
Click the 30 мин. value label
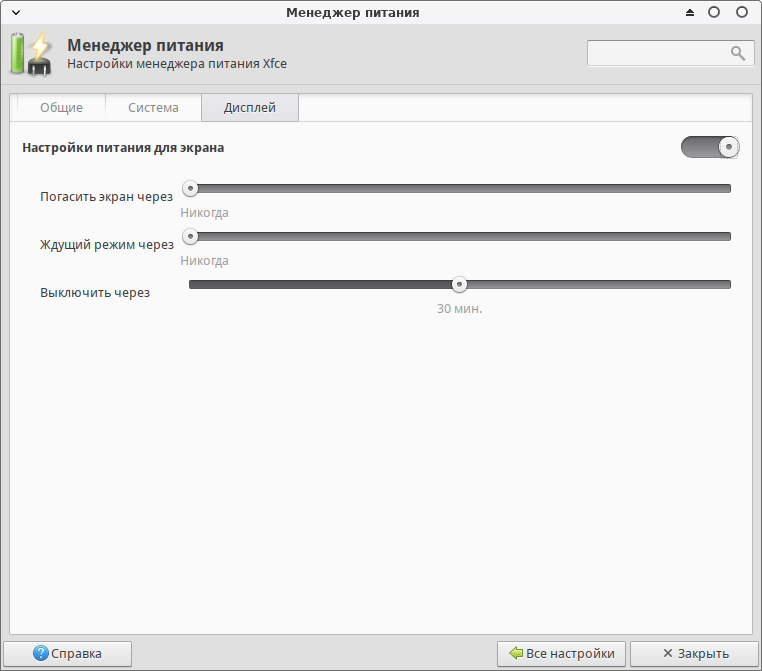click(459, 309)
